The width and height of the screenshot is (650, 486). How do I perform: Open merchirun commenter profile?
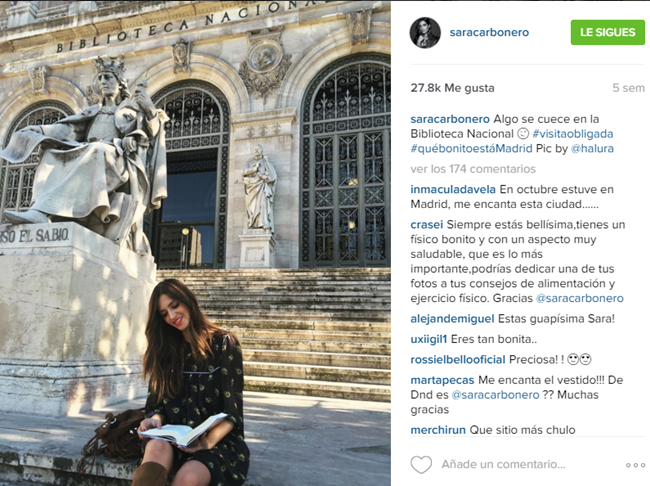point(438,430)
